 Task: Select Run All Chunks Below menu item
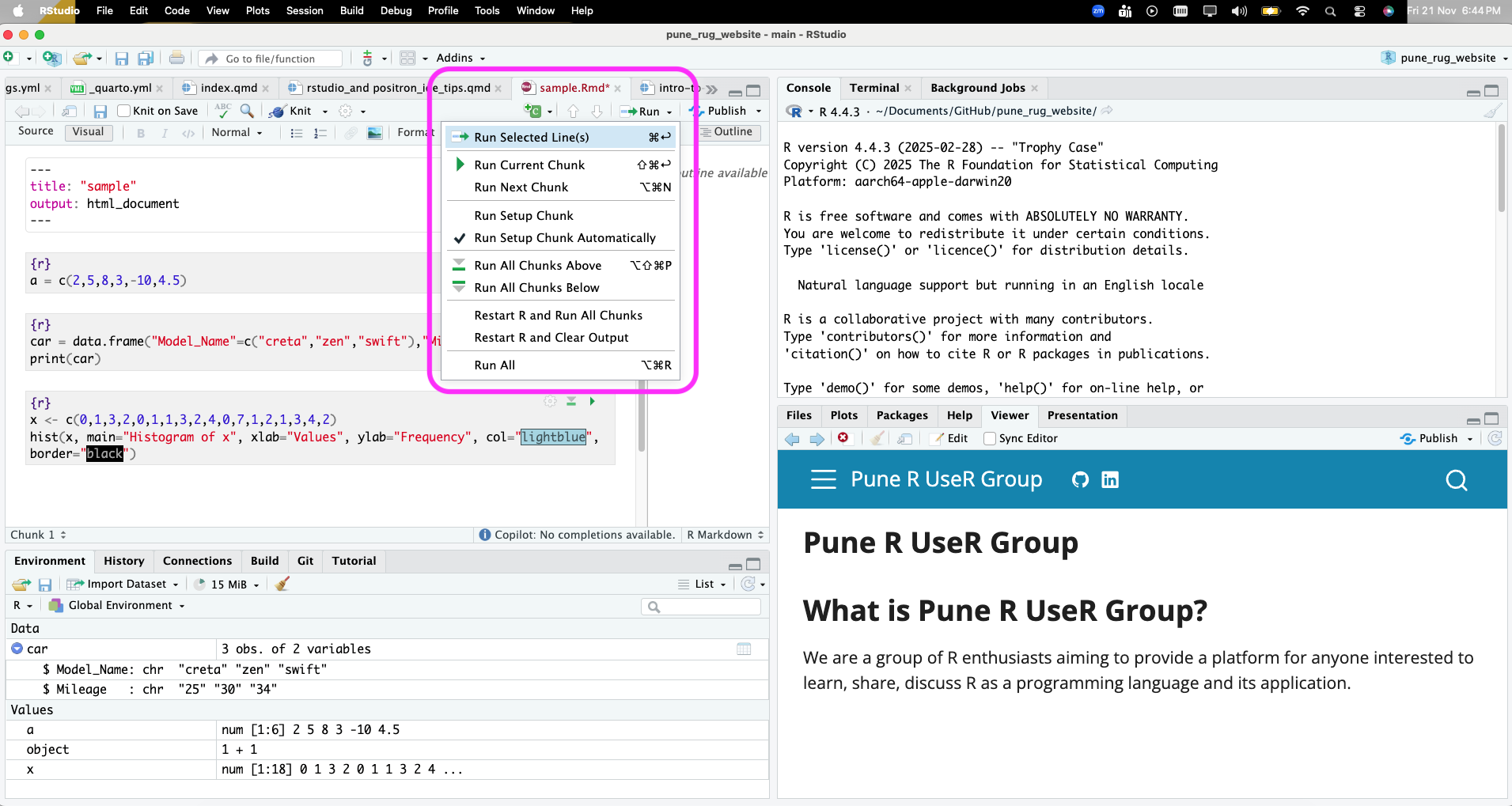(x=536, y=288)
